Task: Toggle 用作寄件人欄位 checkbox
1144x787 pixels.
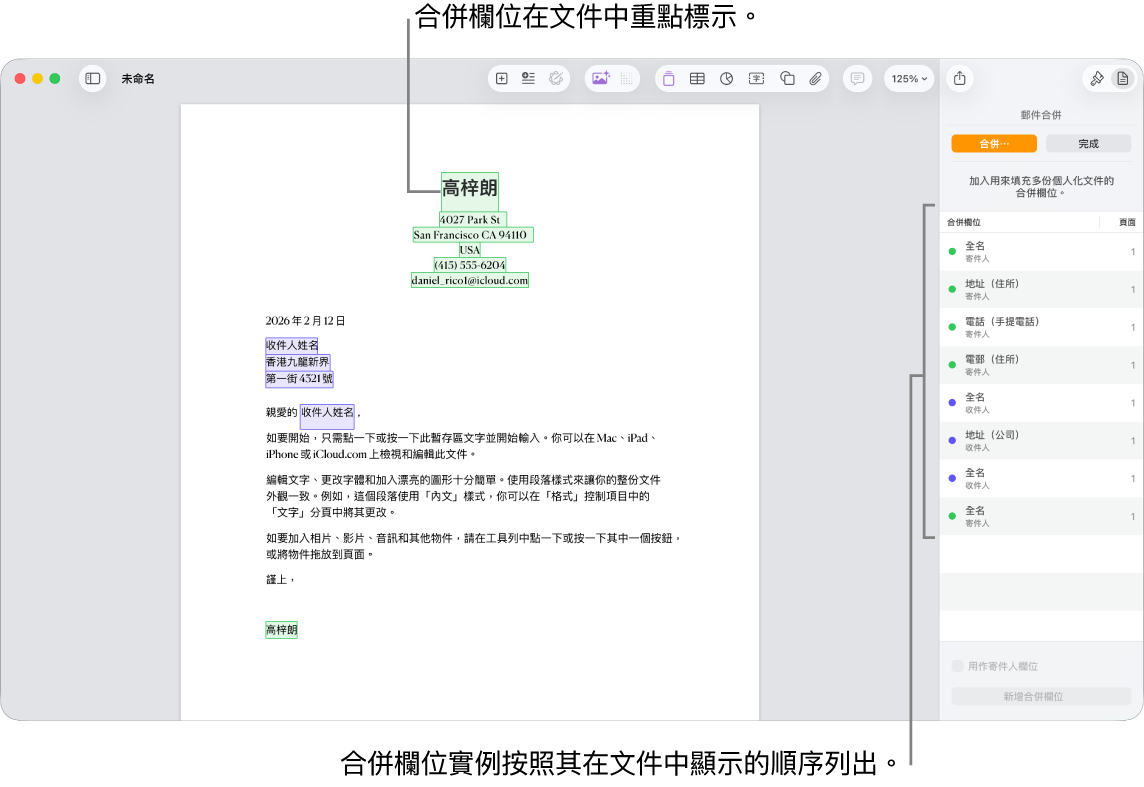Action: point(957,666)
